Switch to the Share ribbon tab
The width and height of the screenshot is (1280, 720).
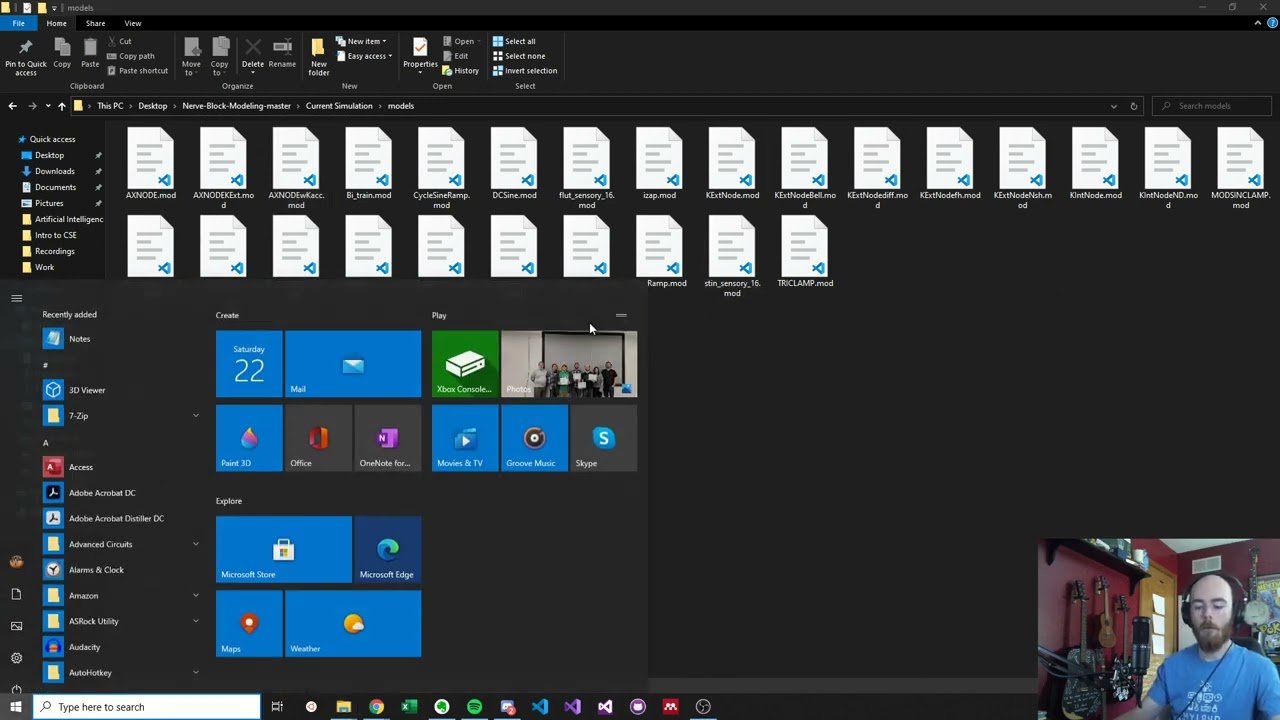(95, 23)
